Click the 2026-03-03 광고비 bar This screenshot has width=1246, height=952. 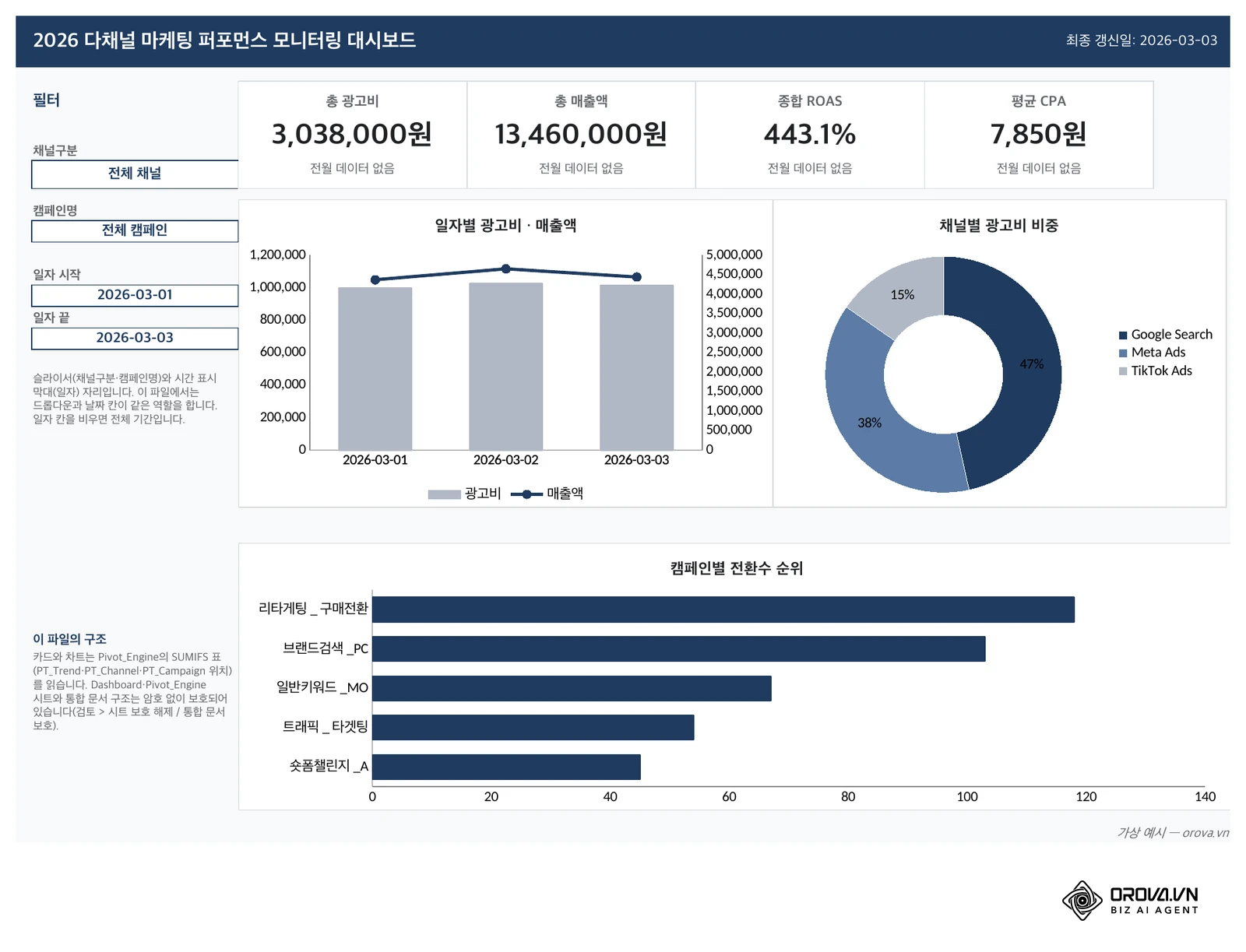(x=637, y=367)
